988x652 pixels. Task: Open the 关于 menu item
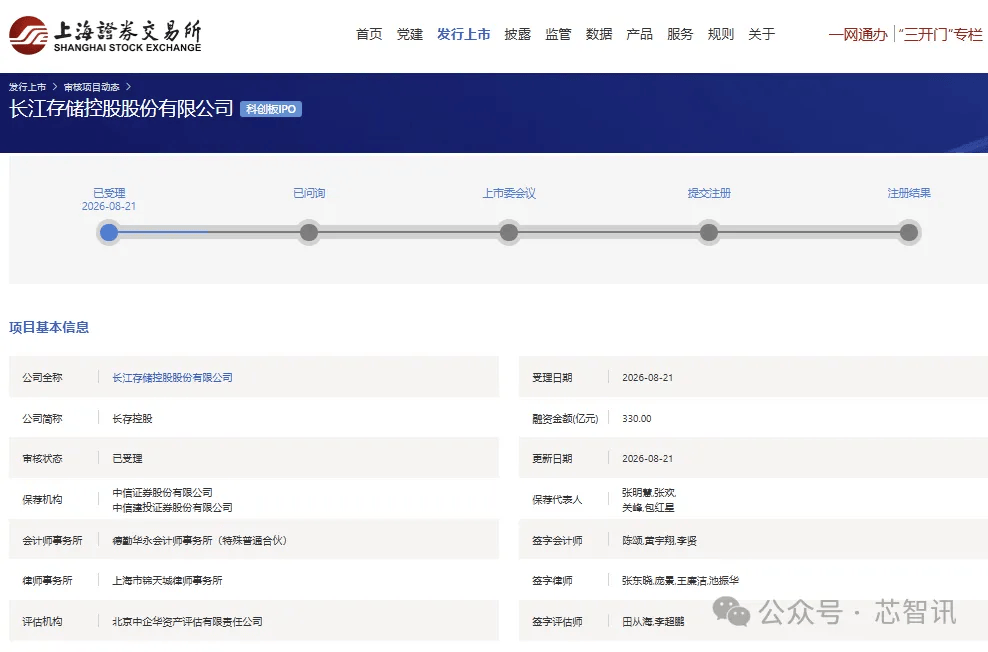(x=761, y=34)
